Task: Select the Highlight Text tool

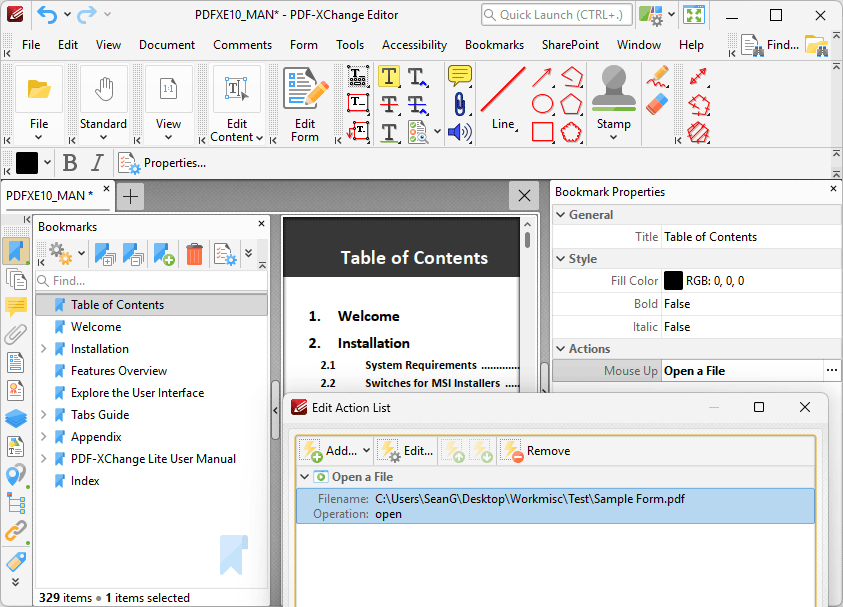Action: pyautogui.click(x=389, y=76)
